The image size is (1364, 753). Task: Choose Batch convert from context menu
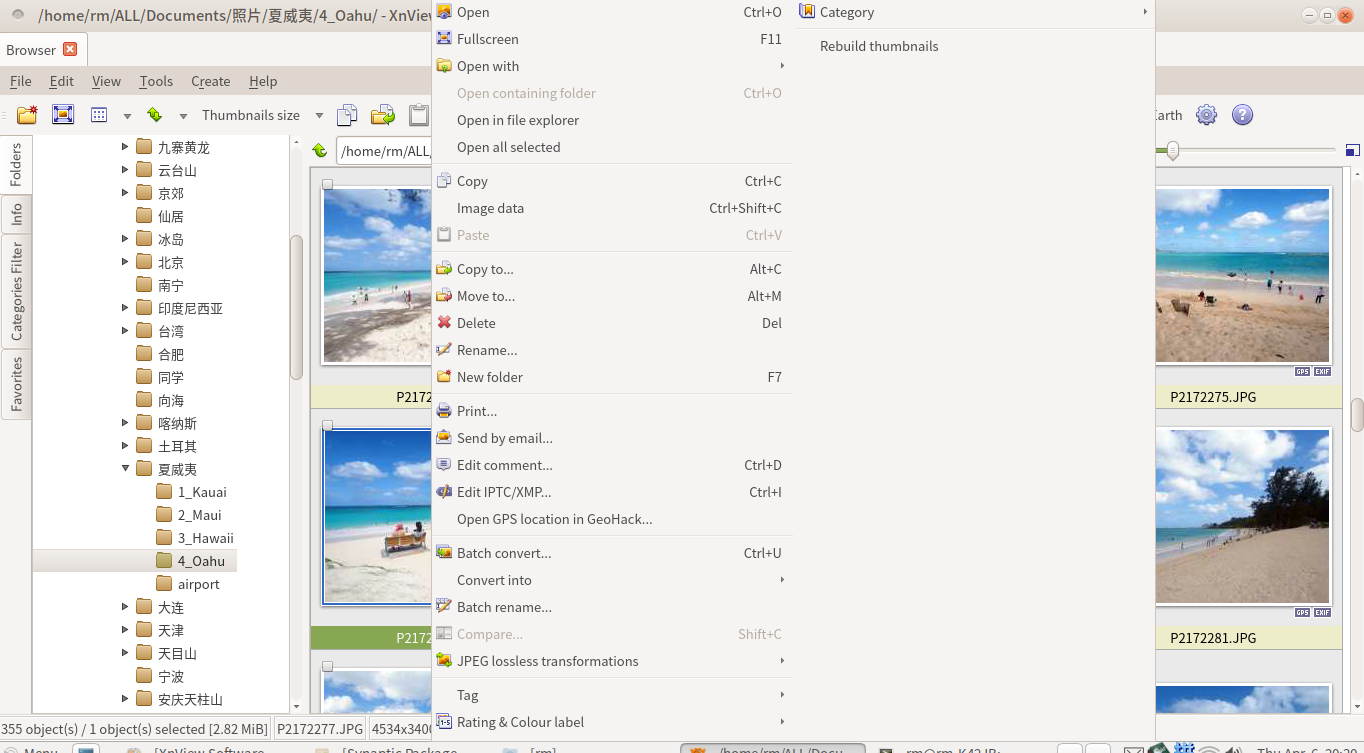[x=504, y=553]
